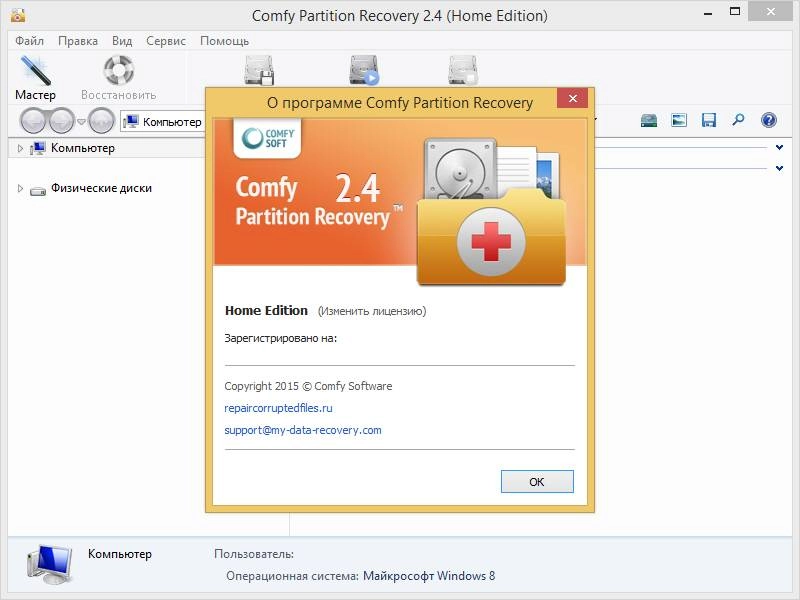Minimize the Comfy Partition Recovery window
The height and width of the screenshot is (600, 800).
click(x=708, y=14)
